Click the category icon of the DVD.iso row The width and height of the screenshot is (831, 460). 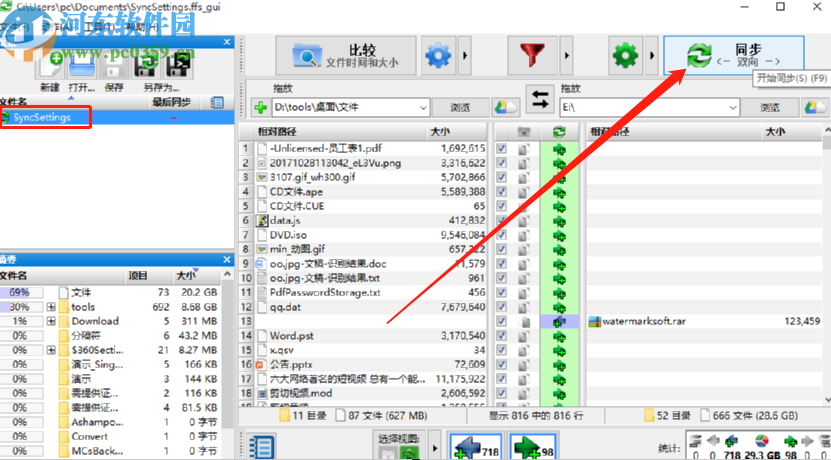pyautogui.click(x=524, y=235)
